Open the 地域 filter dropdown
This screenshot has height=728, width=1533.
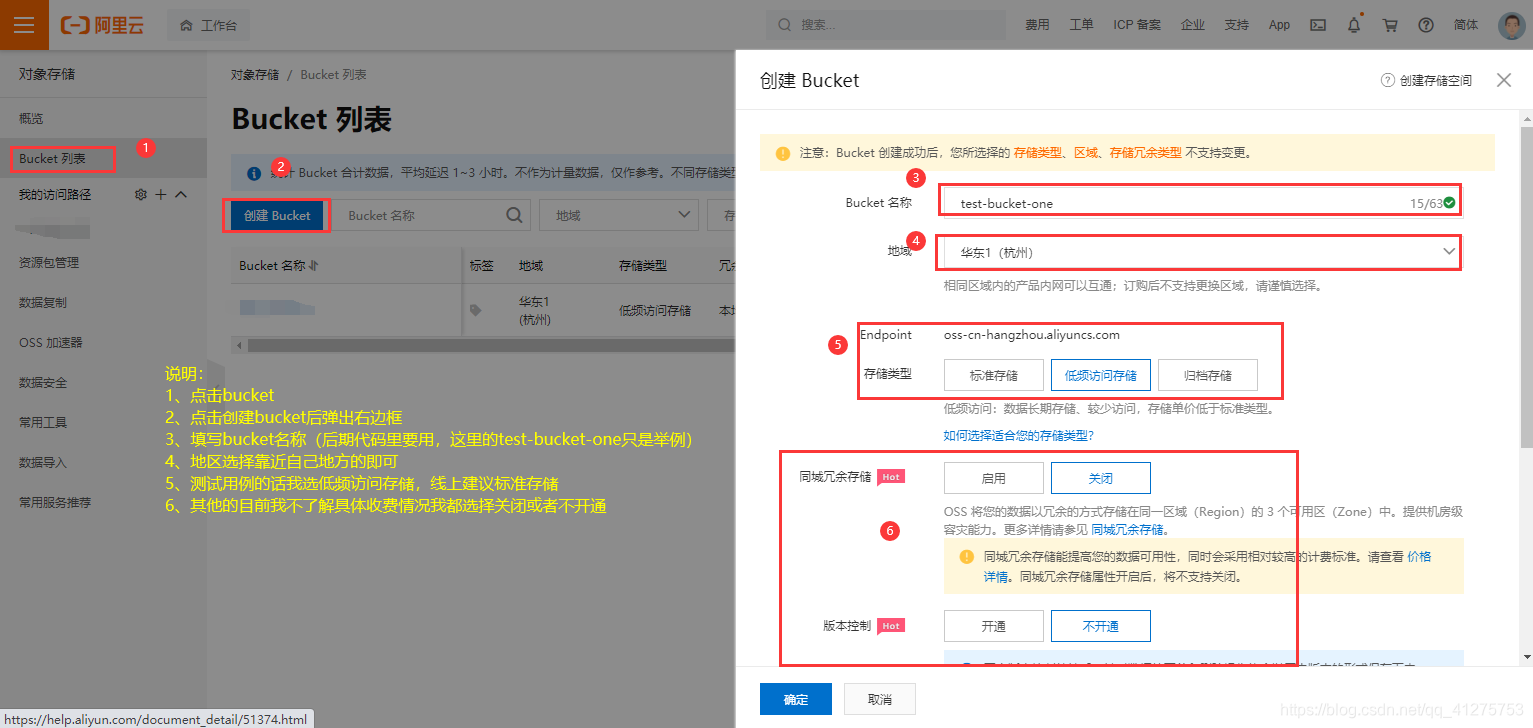click(618, 215)
